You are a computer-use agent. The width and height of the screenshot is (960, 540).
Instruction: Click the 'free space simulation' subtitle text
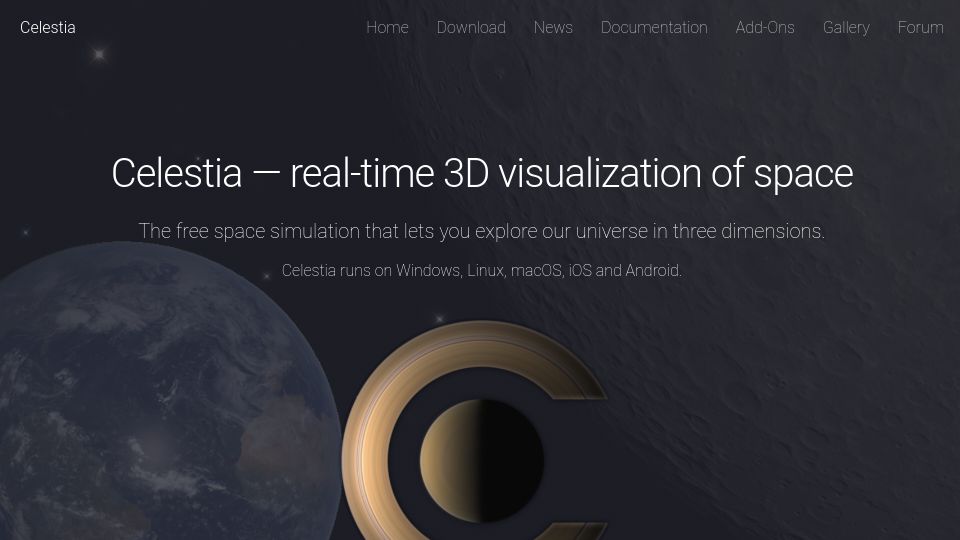pos(482,231)
